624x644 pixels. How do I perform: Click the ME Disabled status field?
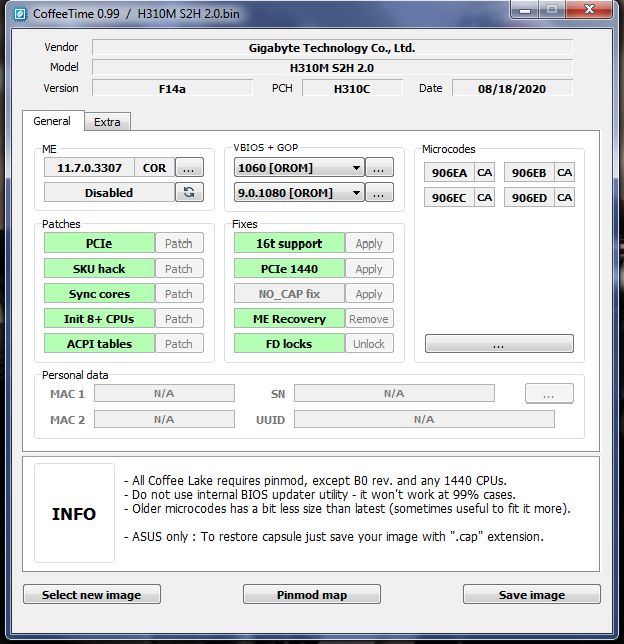click(x=109, y=192)
